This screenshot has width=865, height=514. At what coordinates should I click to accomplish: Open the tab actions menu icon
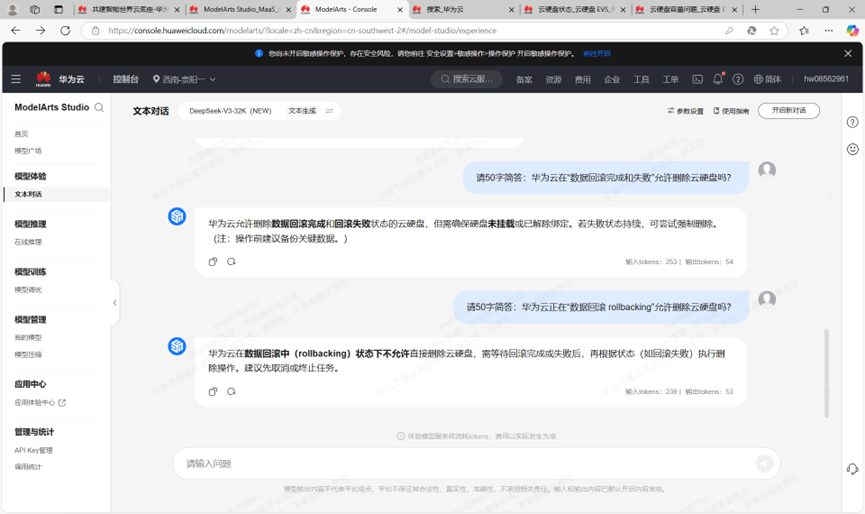pyautogui.click(x=58, y=9)
